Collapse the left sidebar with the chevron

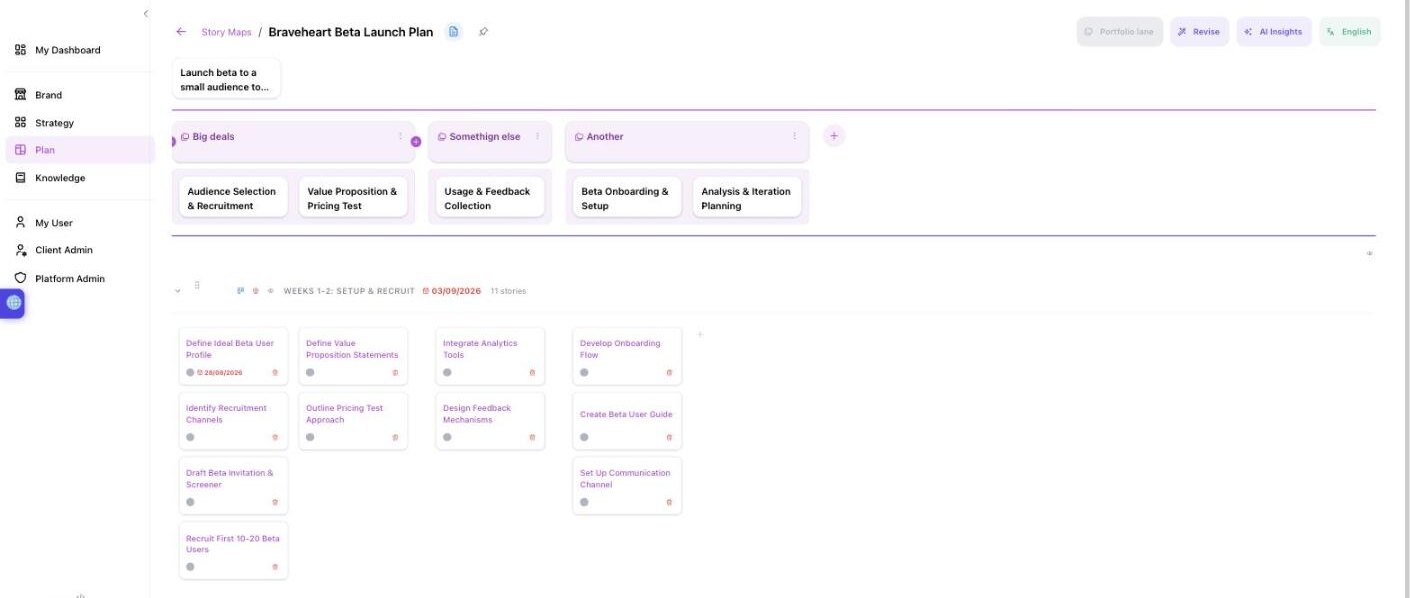(x=145, y=13)
